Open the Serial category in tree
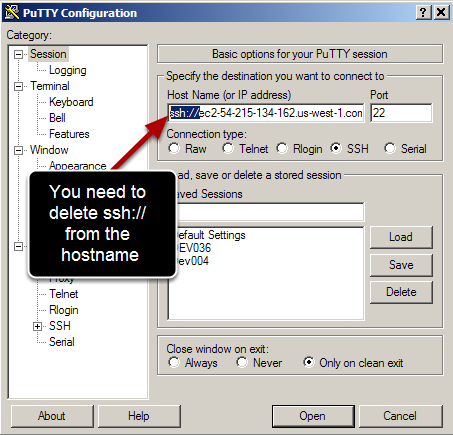Viewport: 453px width, 435px height. pyautogui.click(x=62, y=342)
